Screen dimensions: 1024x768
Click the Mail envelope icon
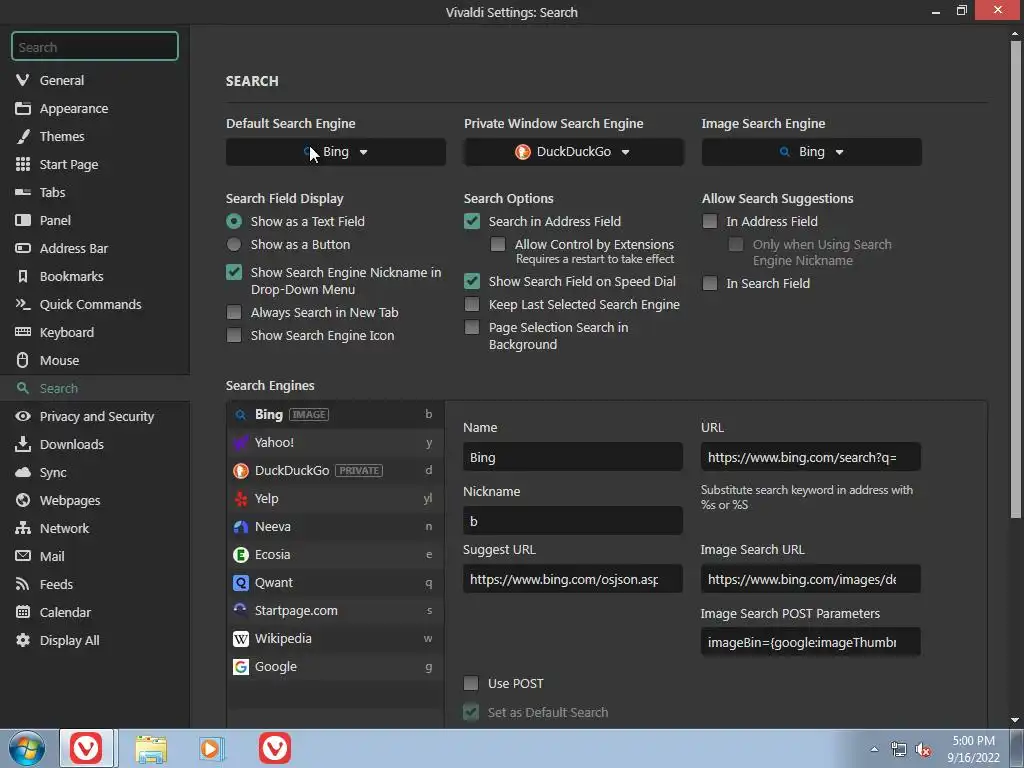[23, 556]
